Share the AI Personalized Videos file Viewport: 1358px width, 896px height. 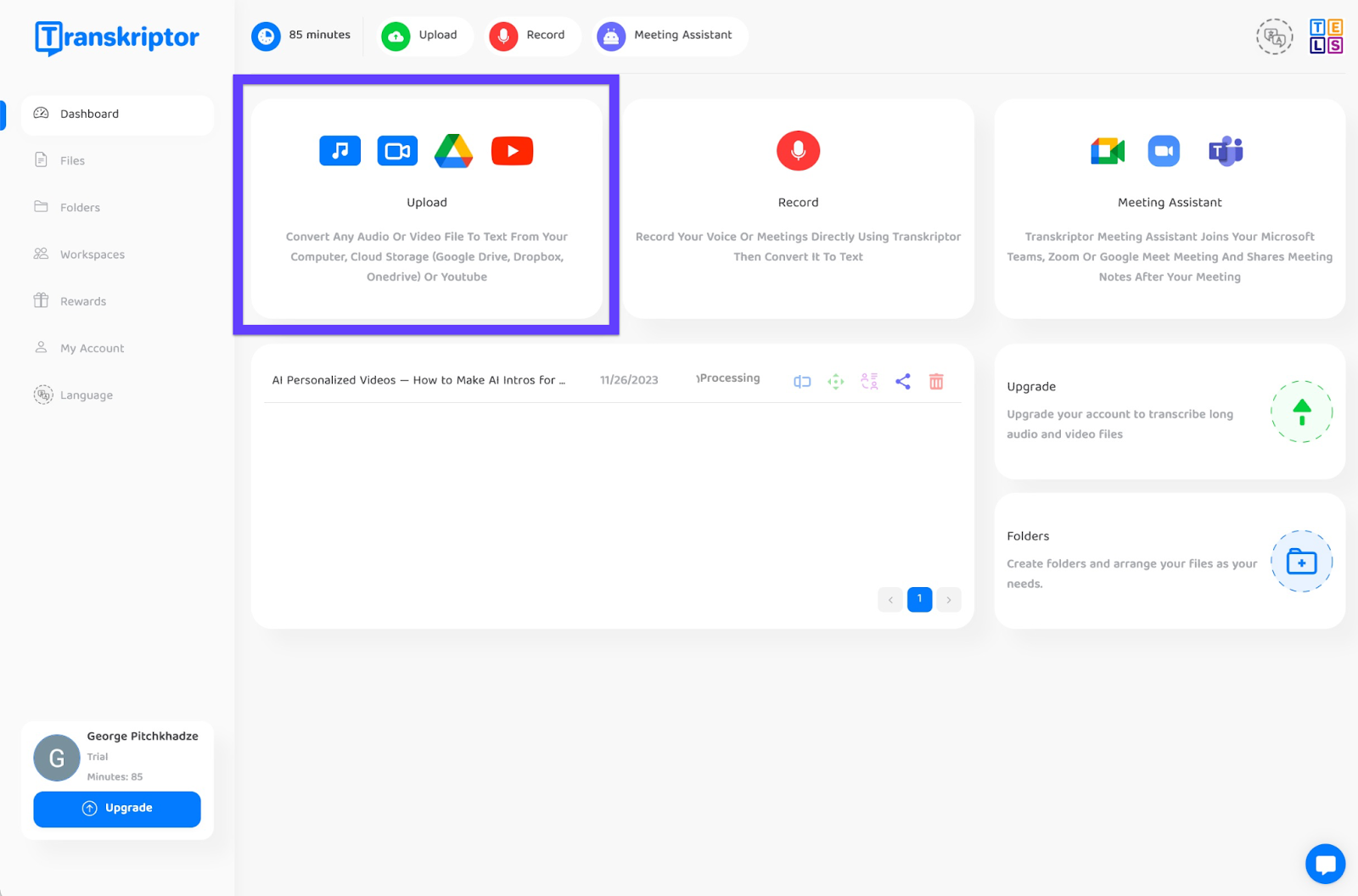point(903,381)
